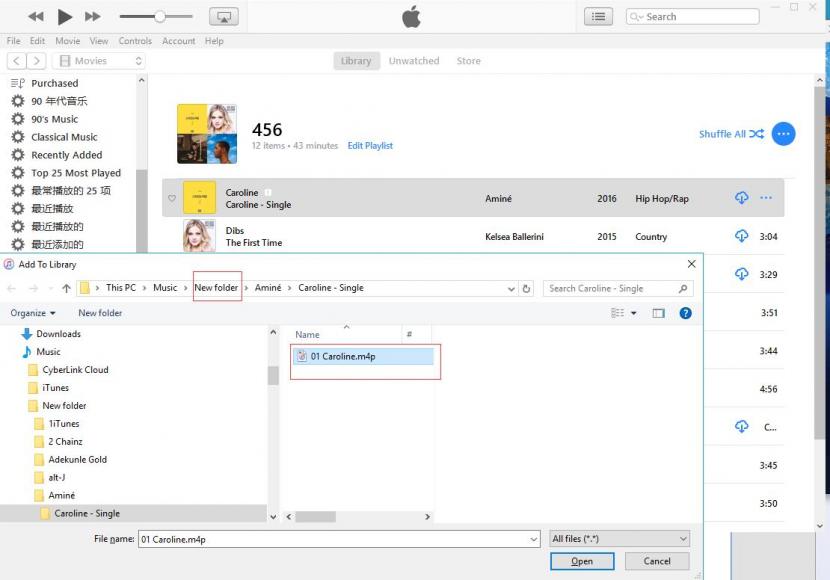Go up one folder level in the dialog

point(66,288)
